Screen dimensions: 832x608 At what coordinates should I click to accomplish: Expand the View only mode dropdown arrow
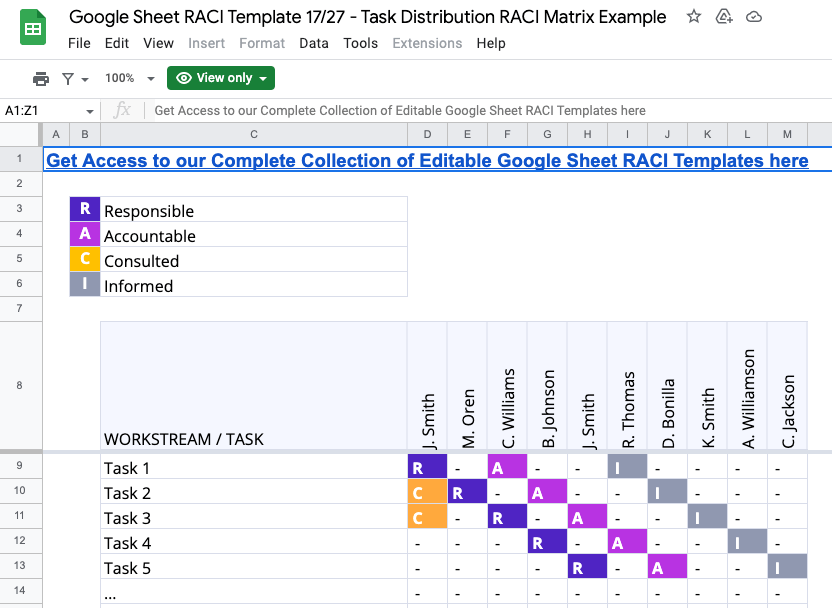[263, 78]
